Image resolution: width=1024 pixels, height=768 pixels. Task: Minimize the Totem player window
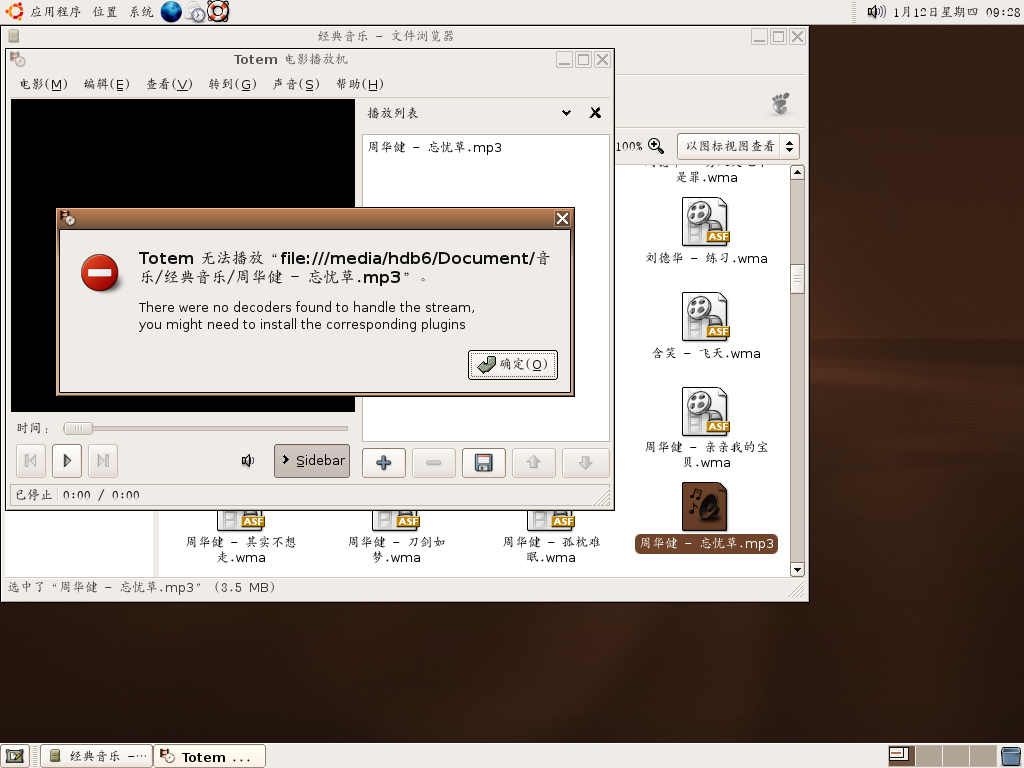[564, 59]
